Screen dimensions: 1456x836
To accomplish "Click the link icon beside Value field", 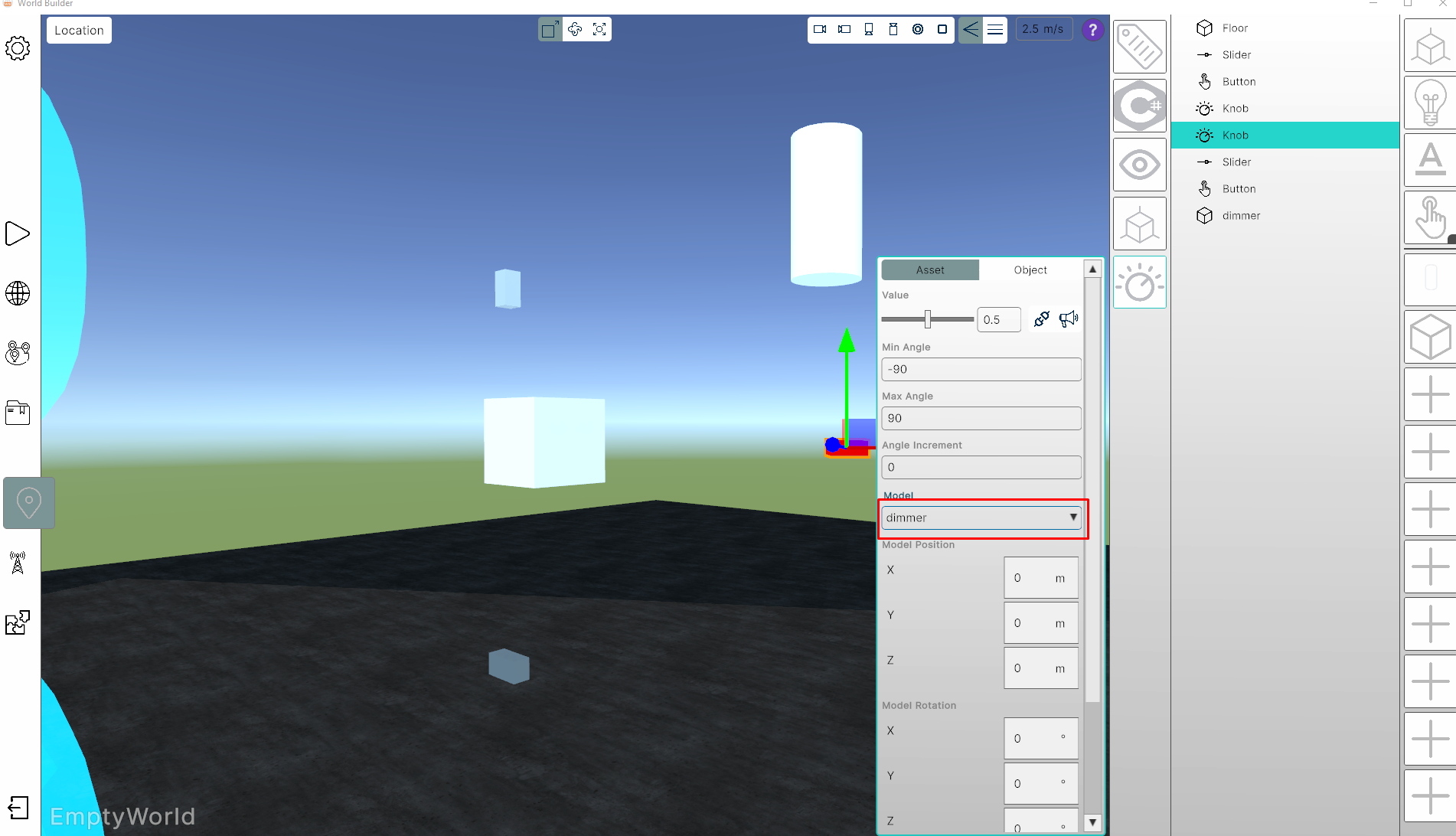I will 1041,319.
